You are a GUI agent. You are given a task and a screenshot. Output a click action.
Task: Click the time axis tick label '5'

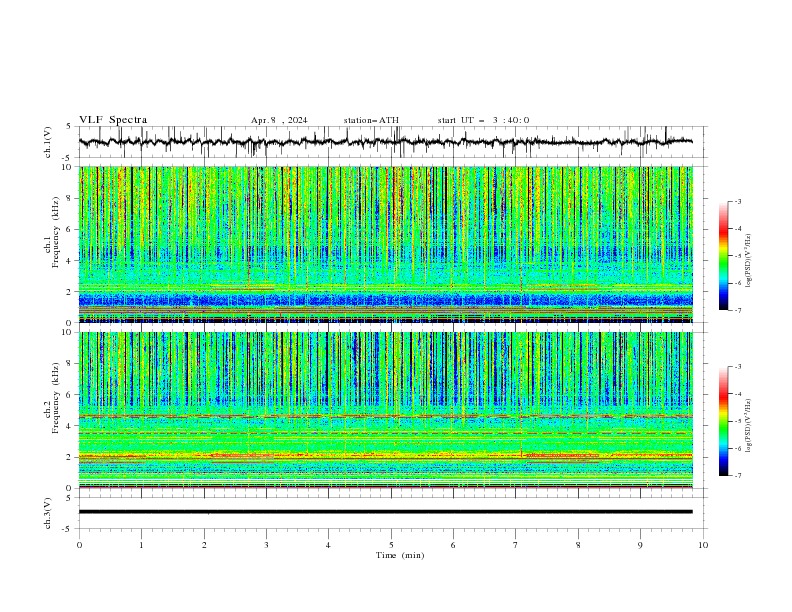(x=391, y=545)
